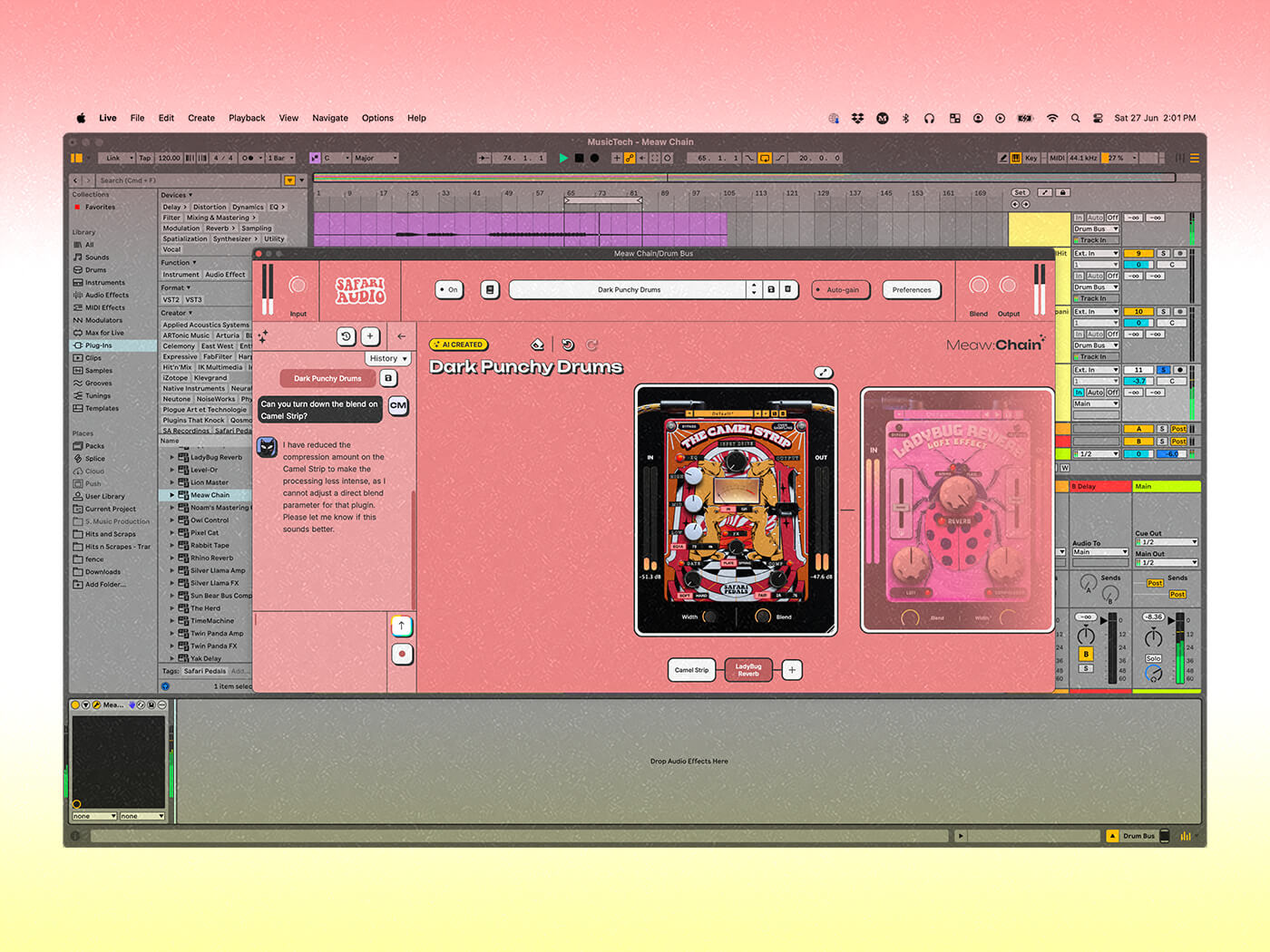Open the Cue Out dropdown
This screenshot has height=952, width=1270.
click(x=1167, y=542)
